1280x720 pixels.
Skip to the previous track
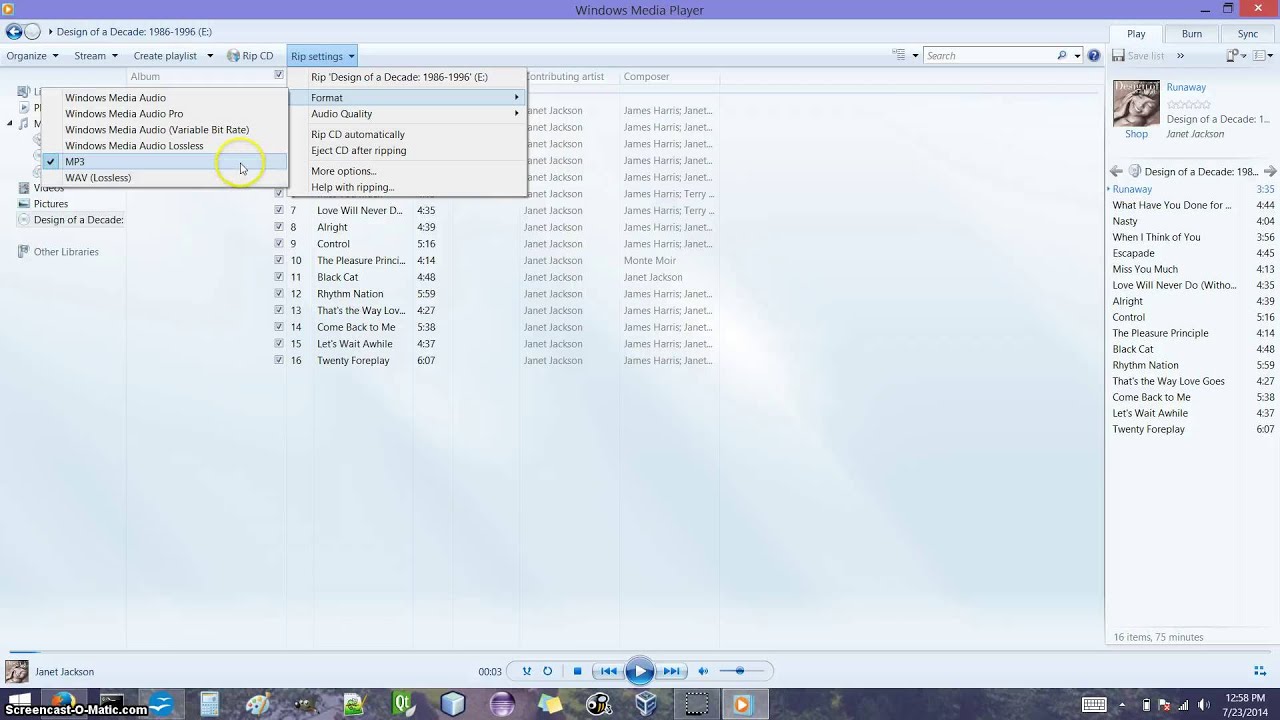tap(608, 671)
